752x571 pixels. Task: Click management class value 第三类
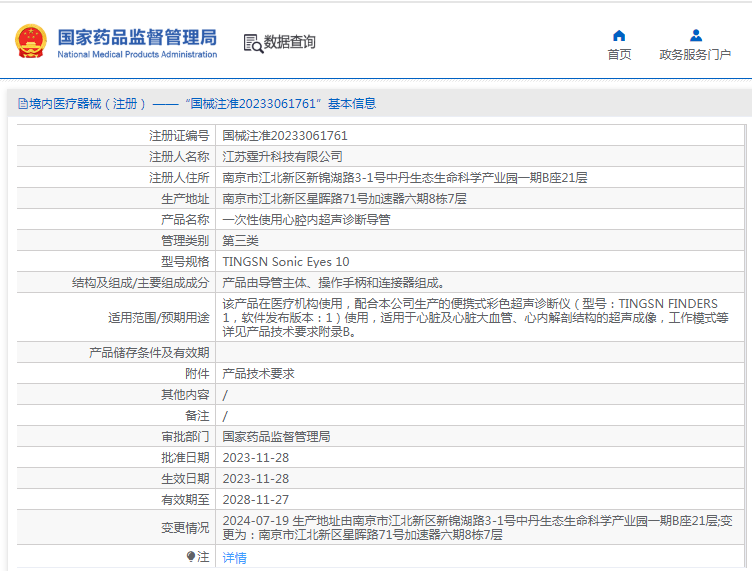click(x=240, y=241)
